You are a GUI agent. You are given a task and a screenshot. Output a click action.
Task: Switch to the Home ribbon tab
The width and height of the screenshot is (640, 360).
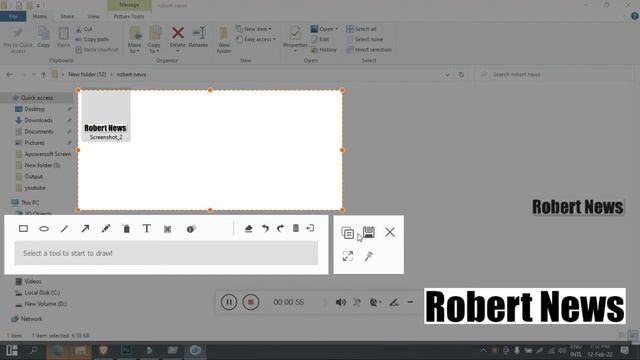coord(40,16)
